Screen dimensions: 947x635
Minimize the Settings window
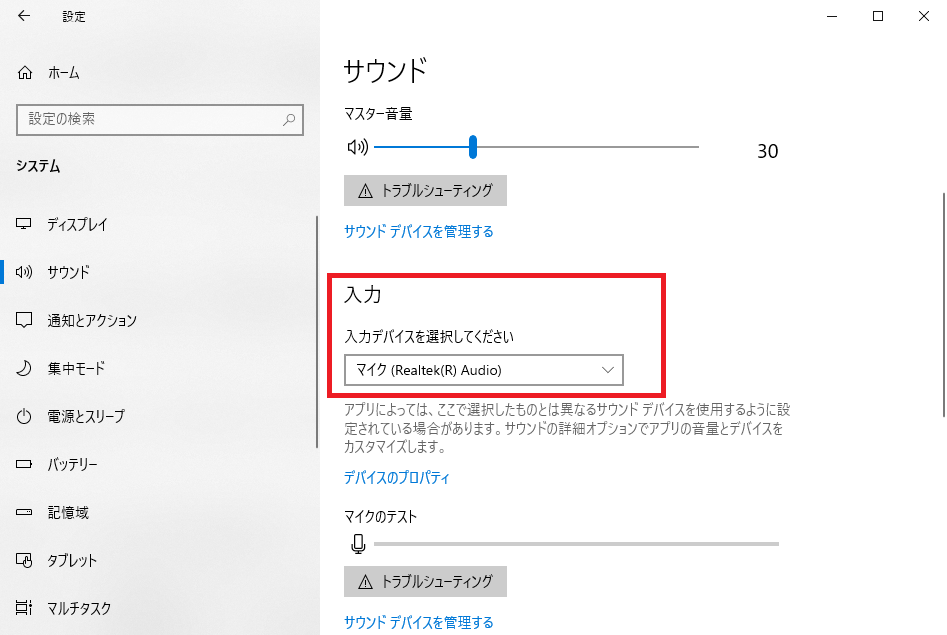pyautogui.click(x=832, y=16)
